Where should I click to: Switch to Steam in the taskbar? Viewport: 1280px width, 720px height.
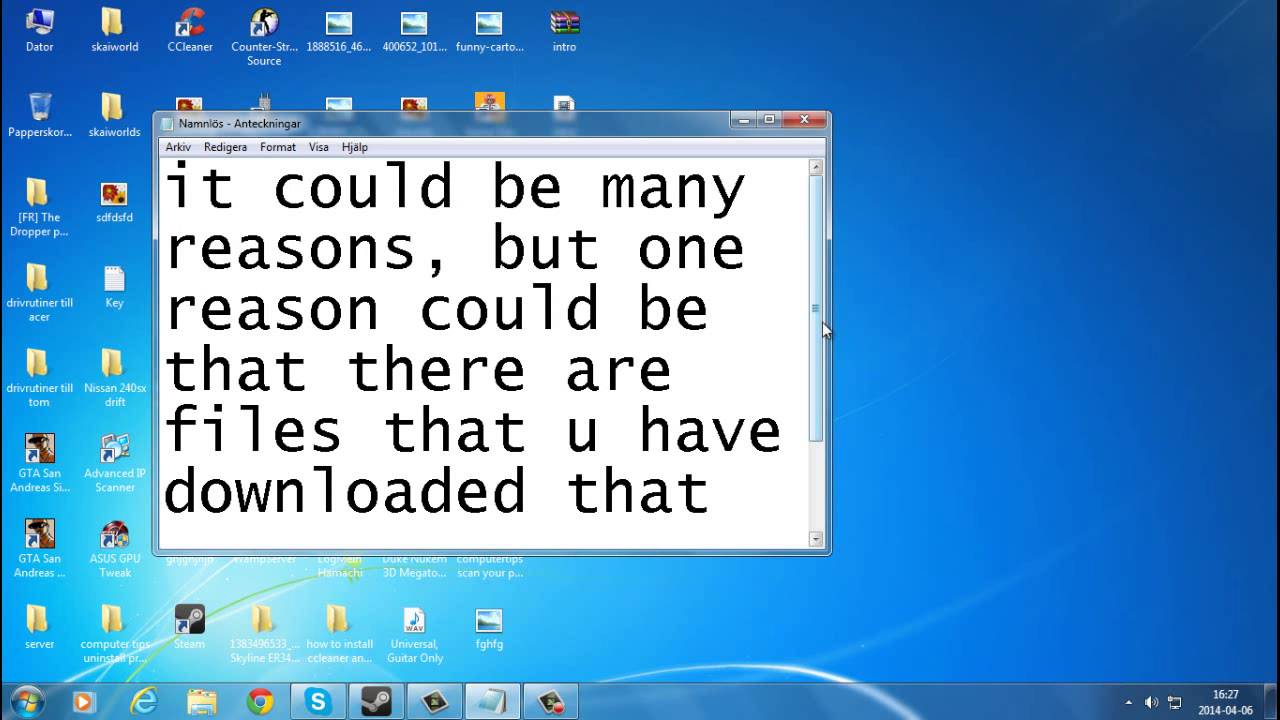pyautogui.click(x=377, y=702)
